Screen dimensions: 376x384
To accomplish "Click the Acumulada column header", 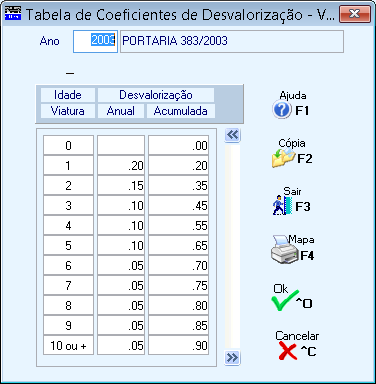I will click(x=181, y=111).
